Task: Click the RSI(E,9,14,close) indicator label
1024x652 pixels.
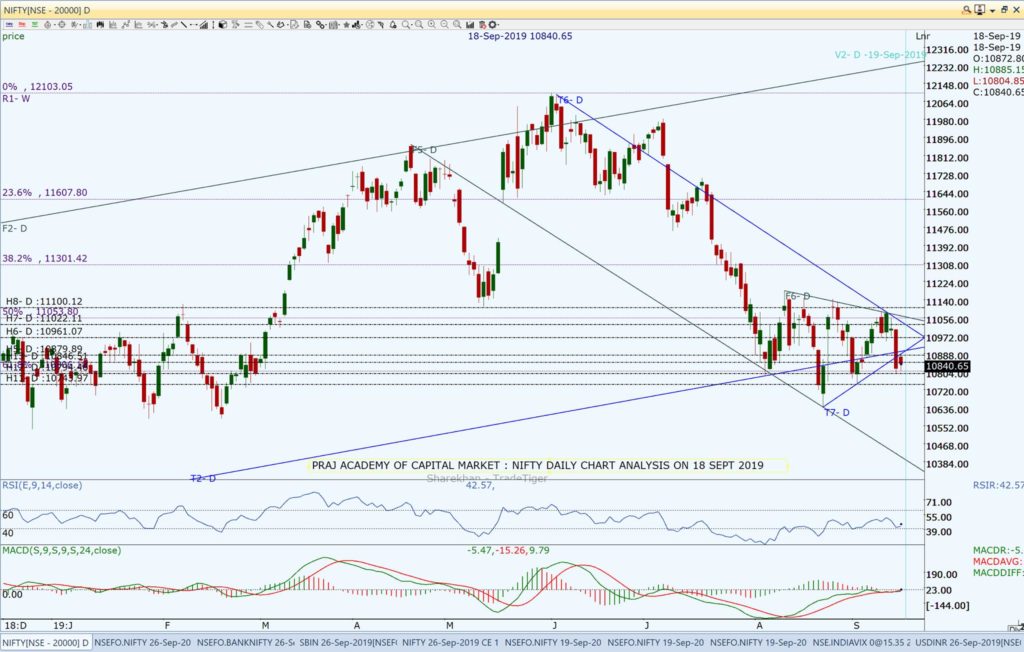Action: tap(42, 485)
